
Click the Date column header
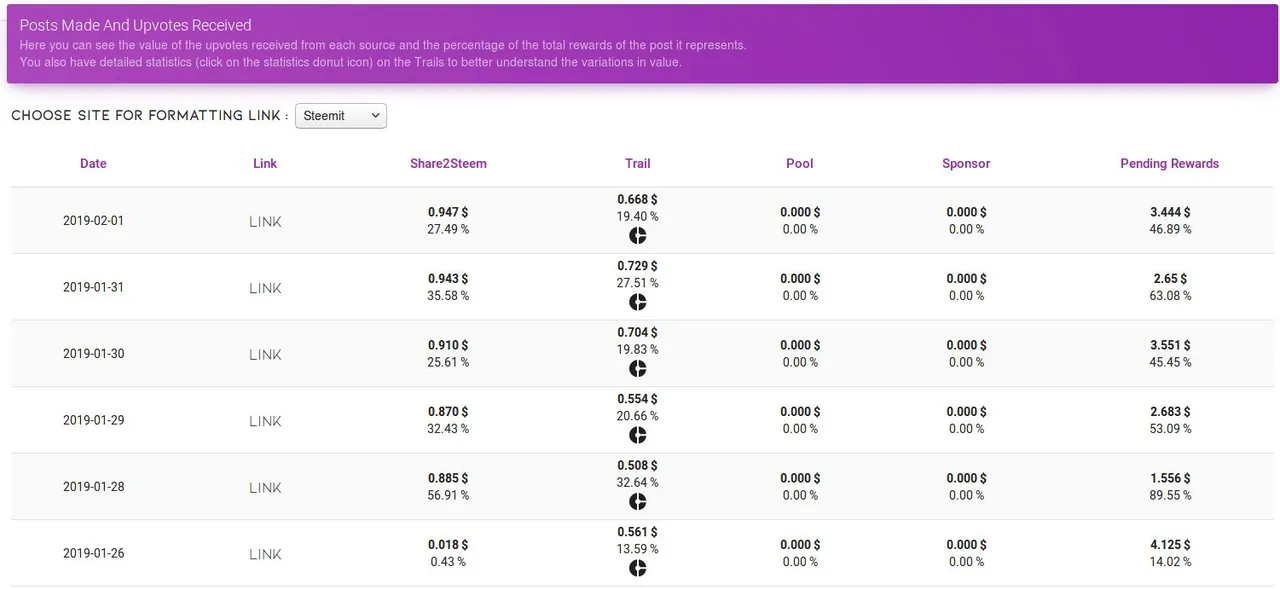[93, 163]
